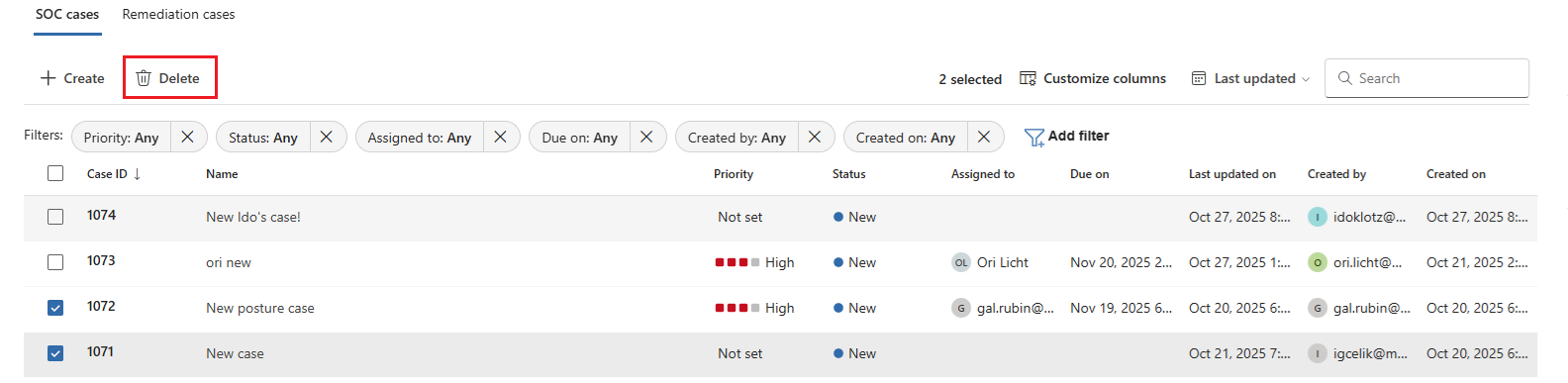Open the Assigned to: Any filter

click(x=420, y=138)
